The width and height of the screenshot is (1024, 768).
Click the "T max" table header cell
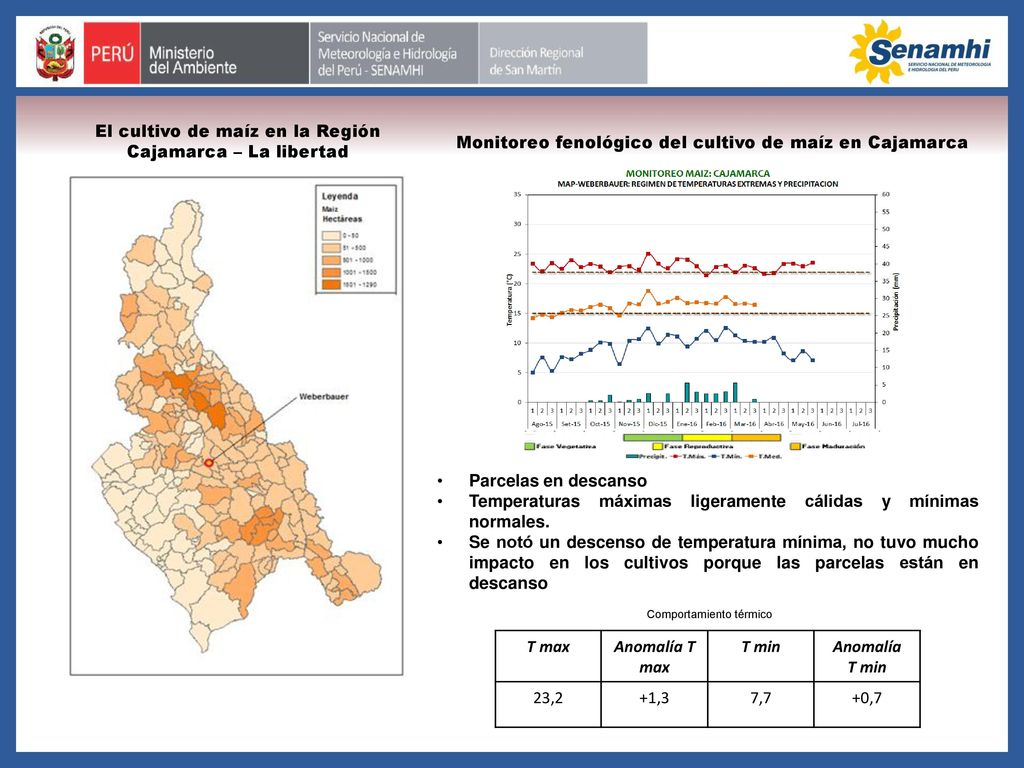[x=548, y=656]
